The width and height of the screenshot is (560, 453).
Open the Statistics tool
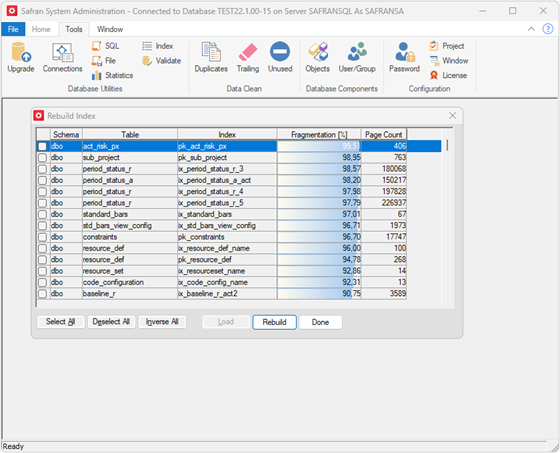click(x=112, y=75)
